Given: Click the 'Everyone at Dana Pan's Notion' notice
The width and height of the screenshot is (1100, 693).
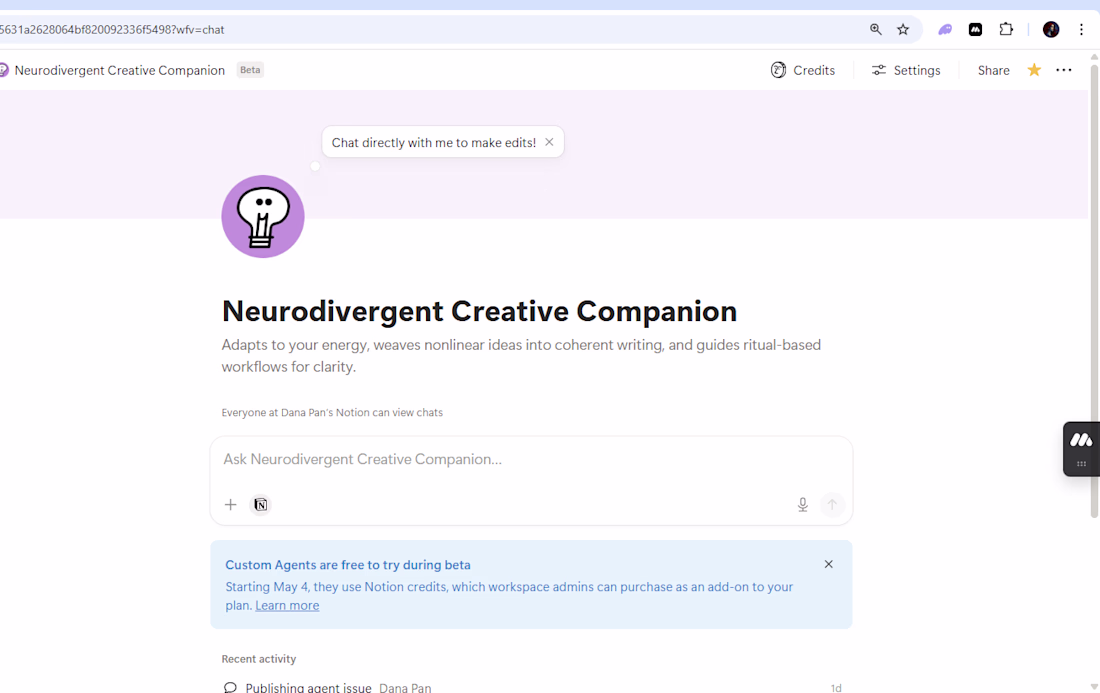Looking at the screenshot, I should pos(332,412).
